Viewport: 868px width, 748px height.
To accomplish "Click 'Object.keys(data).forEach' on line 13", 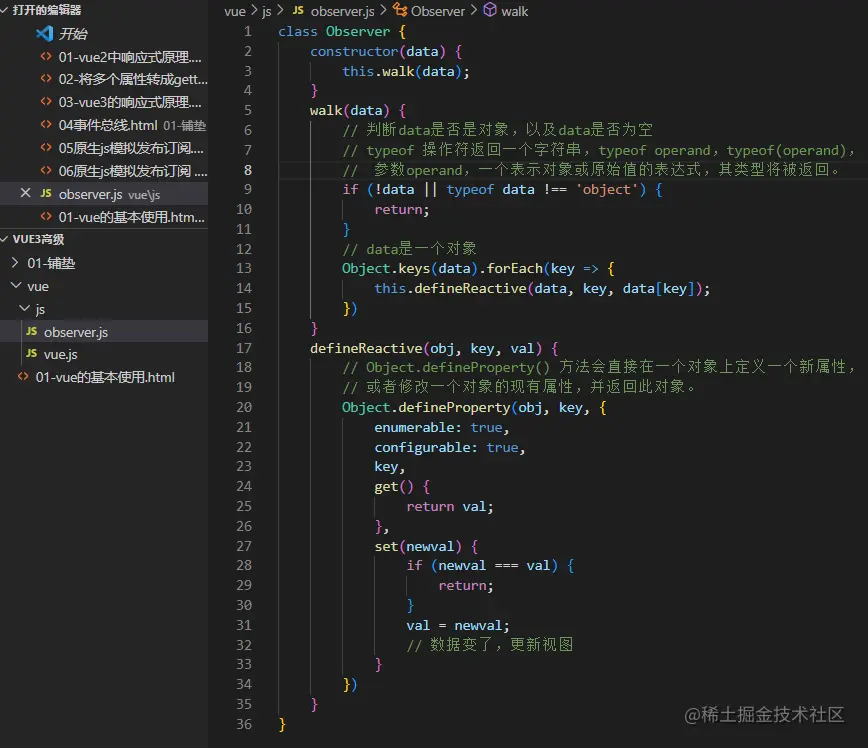I will (x=442, y=269).
